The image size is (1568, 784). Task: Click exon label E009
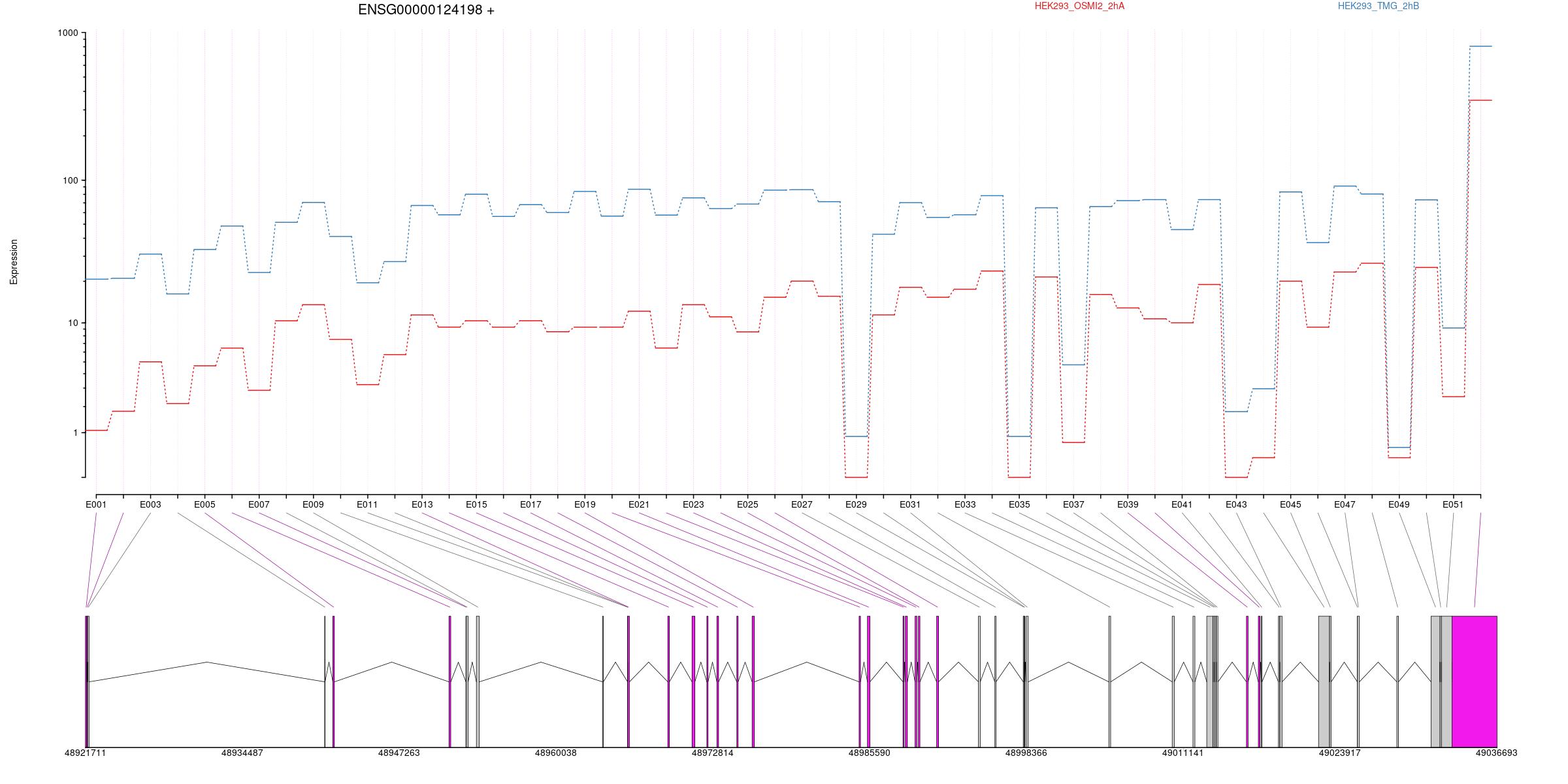pos(313,504)
